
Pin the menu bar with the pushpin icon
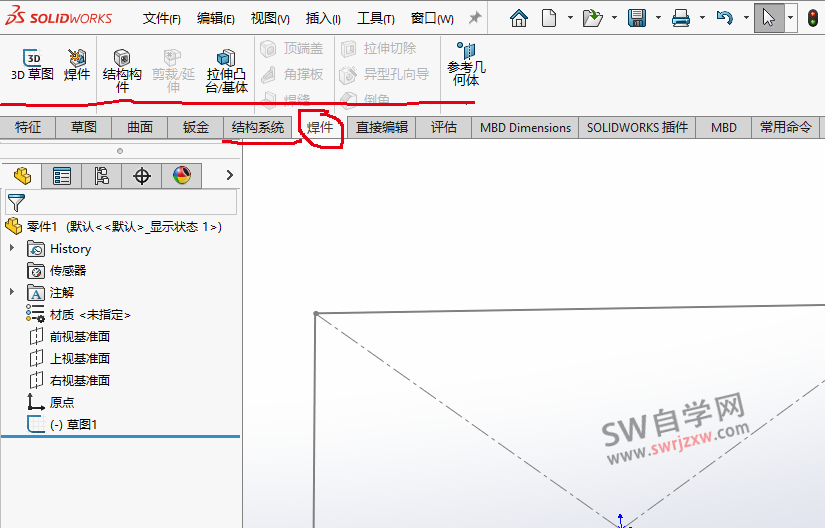[x=475, y=18]
